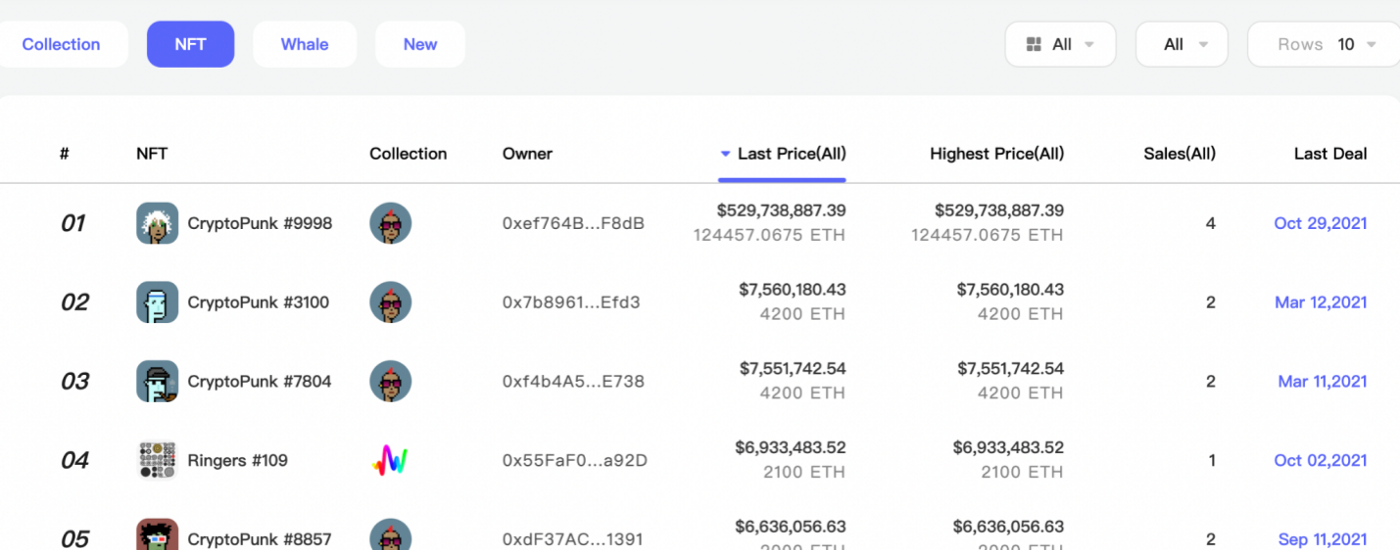
Task: Open owner address 0xef764B...F8dB
Action: pos(573,223)
